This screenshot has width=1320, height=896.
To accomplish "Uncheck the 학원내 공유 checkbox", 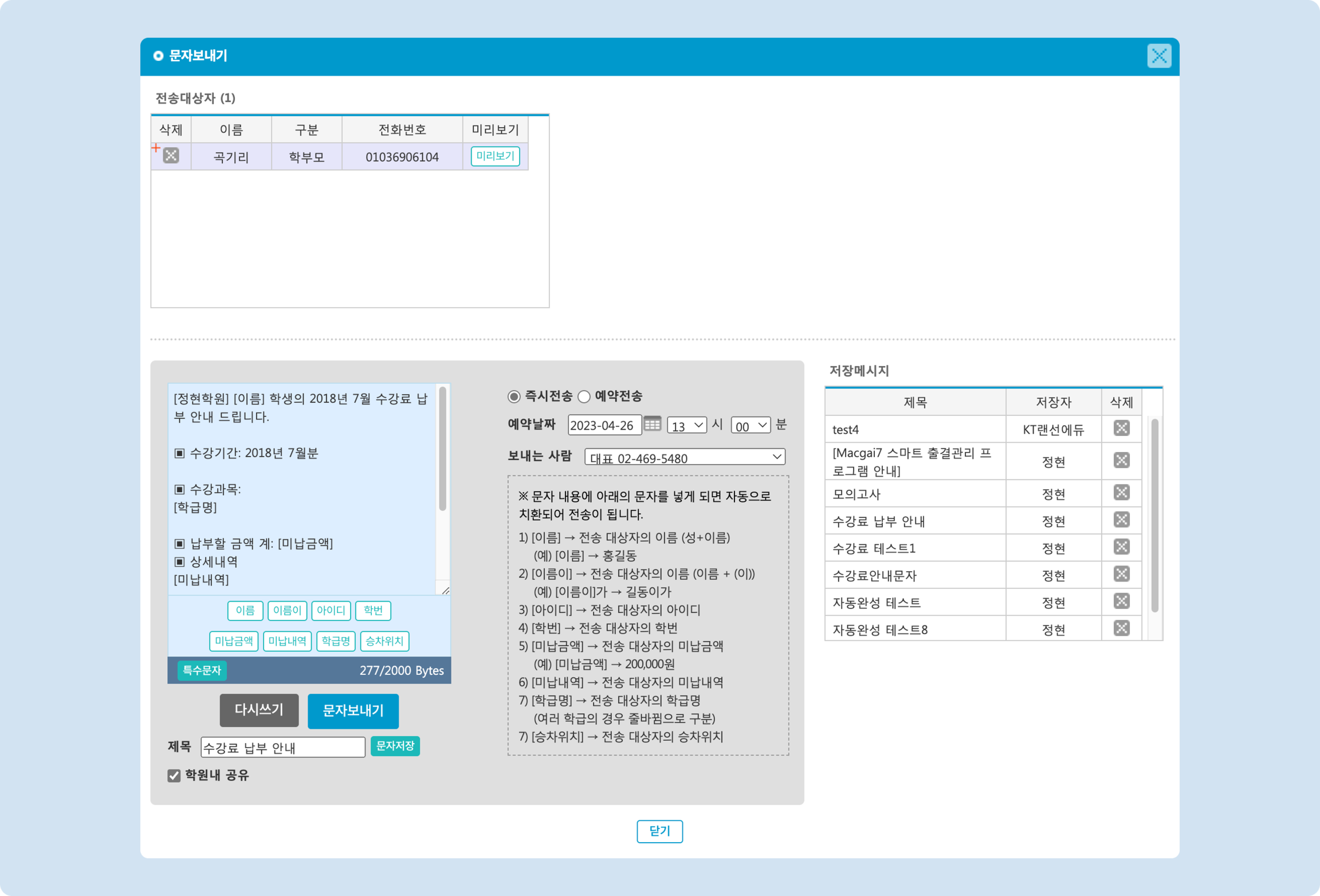I will point(174,776).
